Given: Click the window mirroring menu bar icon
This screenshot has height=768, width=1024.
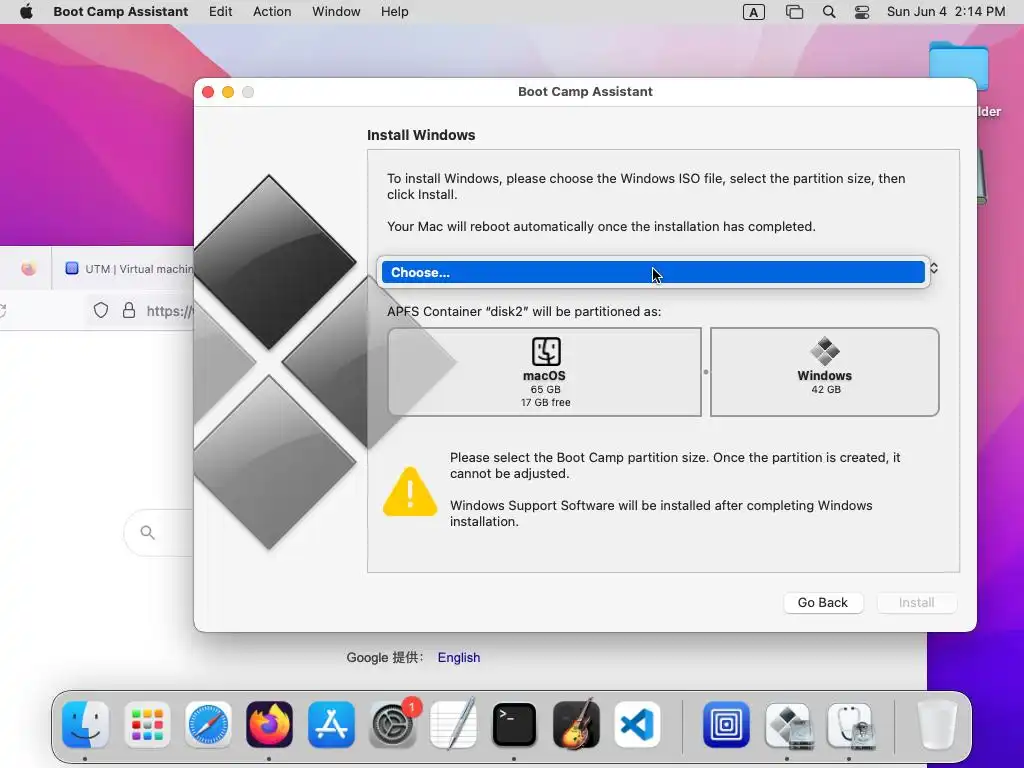Looking at the screenshot, I should point(794,12).
